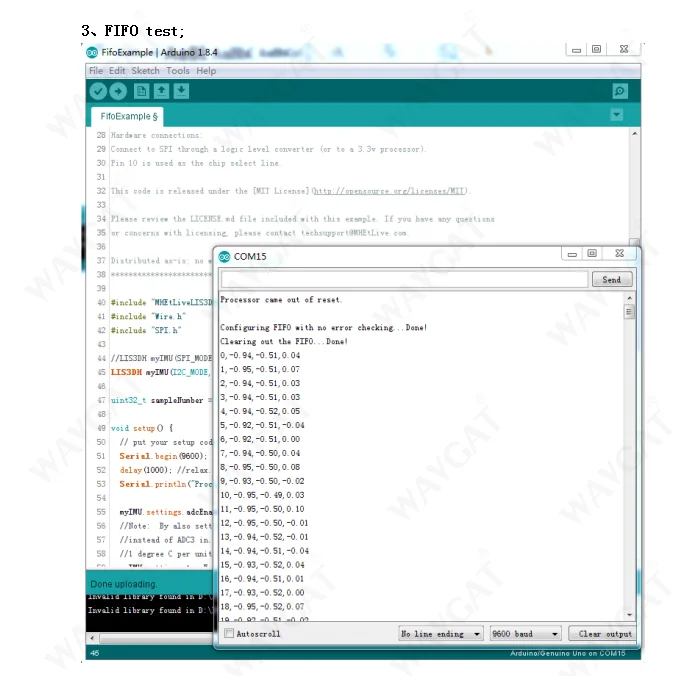This screenshot has height=676, width=697.
Task: Close the COM15 serial monitor window
Action: (x=620, y=253)
